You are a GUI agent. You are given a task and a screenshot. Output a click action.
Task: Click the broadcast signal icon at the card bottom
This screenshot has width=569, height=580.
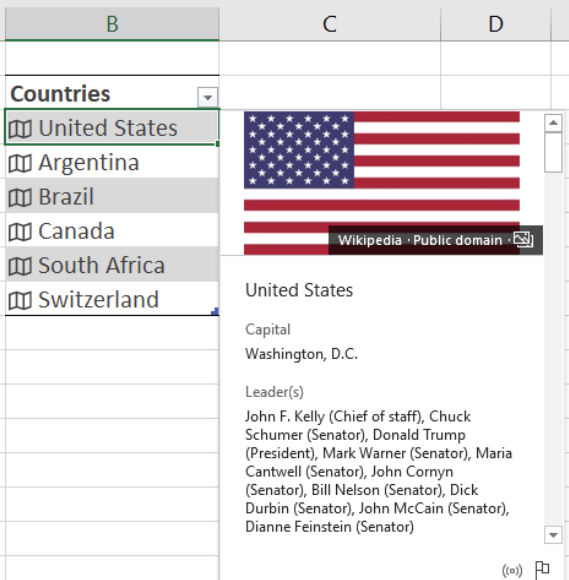(512, 570)
